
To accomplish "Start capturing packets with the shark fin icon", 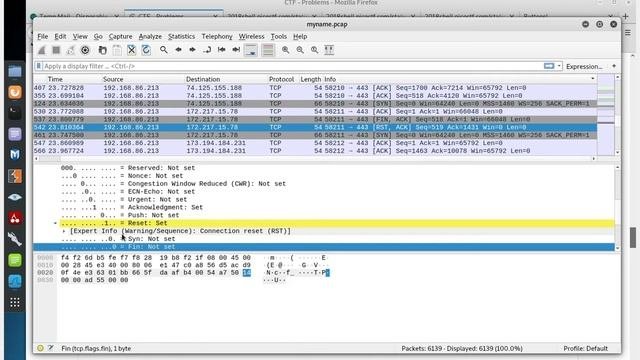I will (x=42, y=50).
